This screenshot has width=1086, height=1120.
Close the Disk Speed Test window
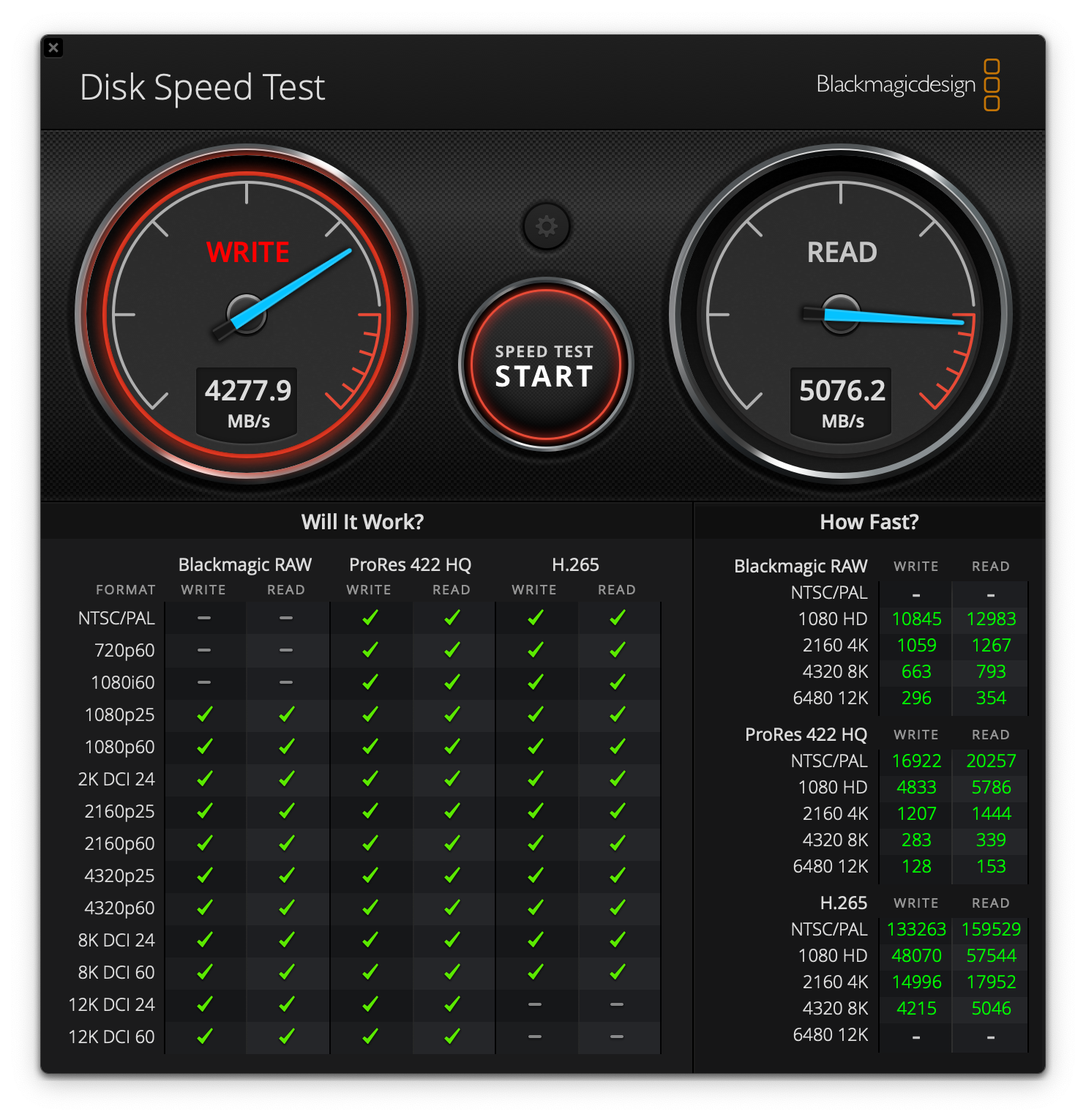53,48
